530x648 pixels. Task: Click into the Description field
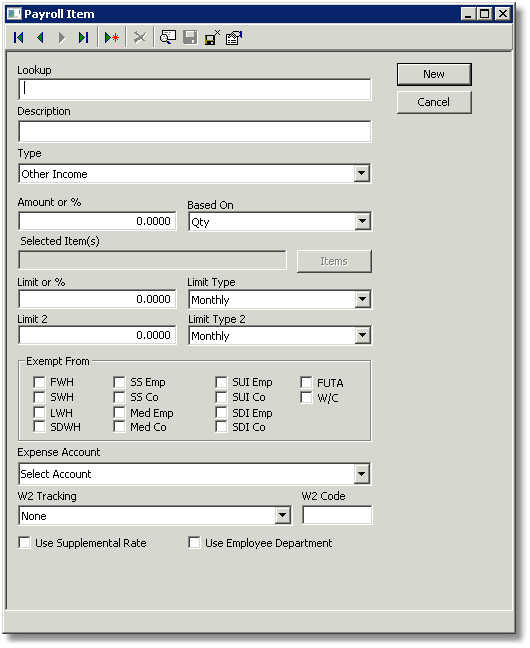[x=195, y=131]
